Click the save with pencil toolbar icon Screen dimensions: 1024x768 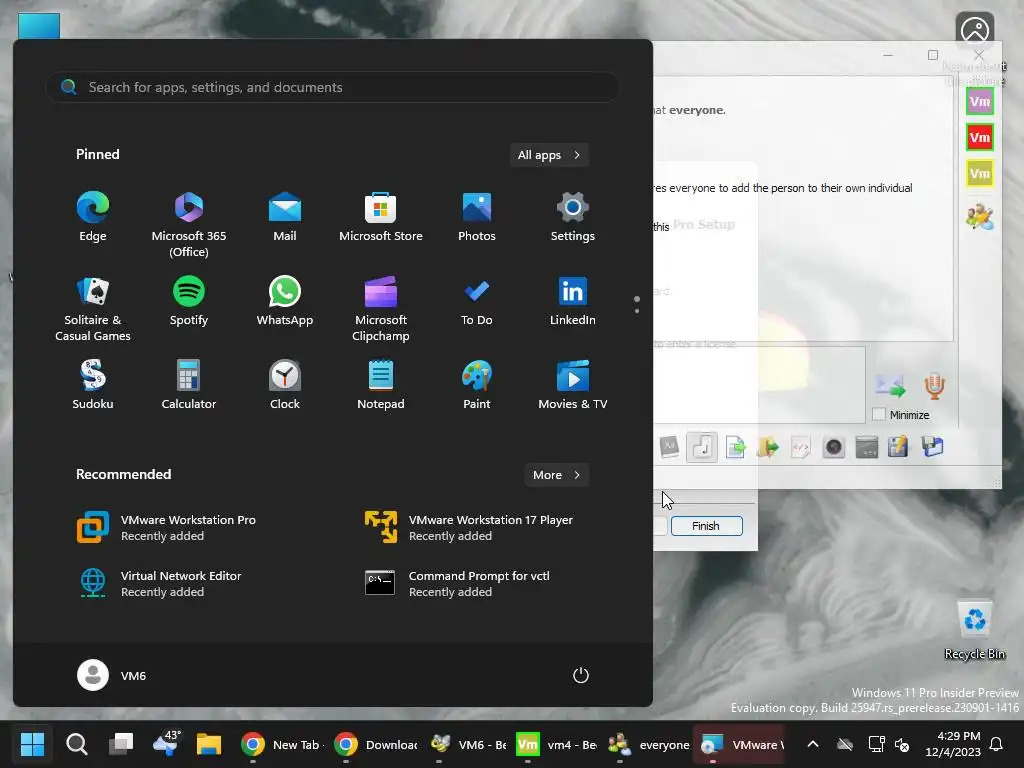899,447
